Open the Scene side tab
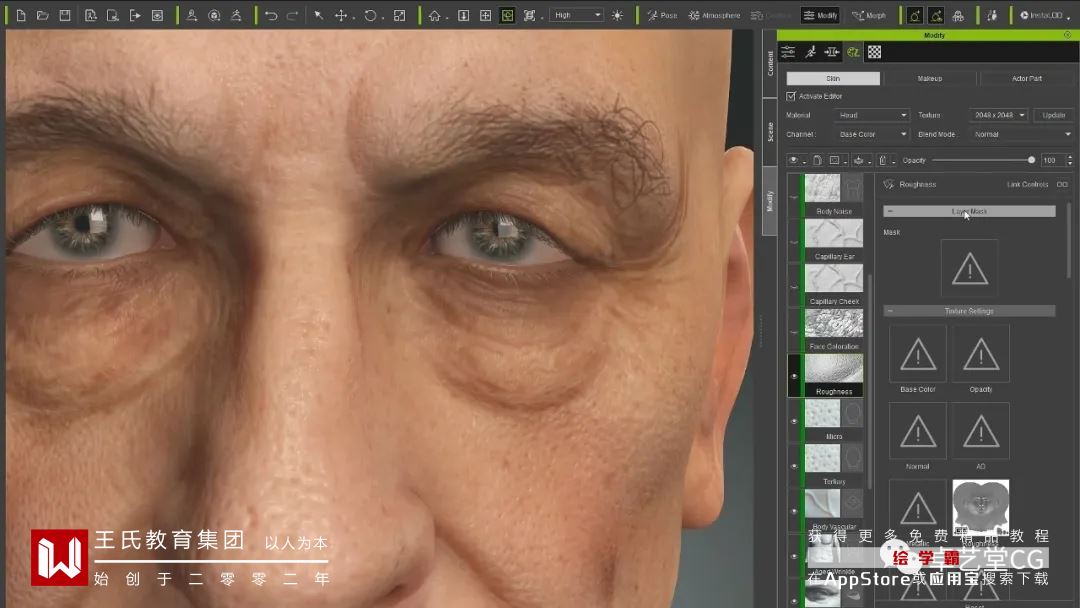This screenshot has height=608, width=1080. coord(770,132)
